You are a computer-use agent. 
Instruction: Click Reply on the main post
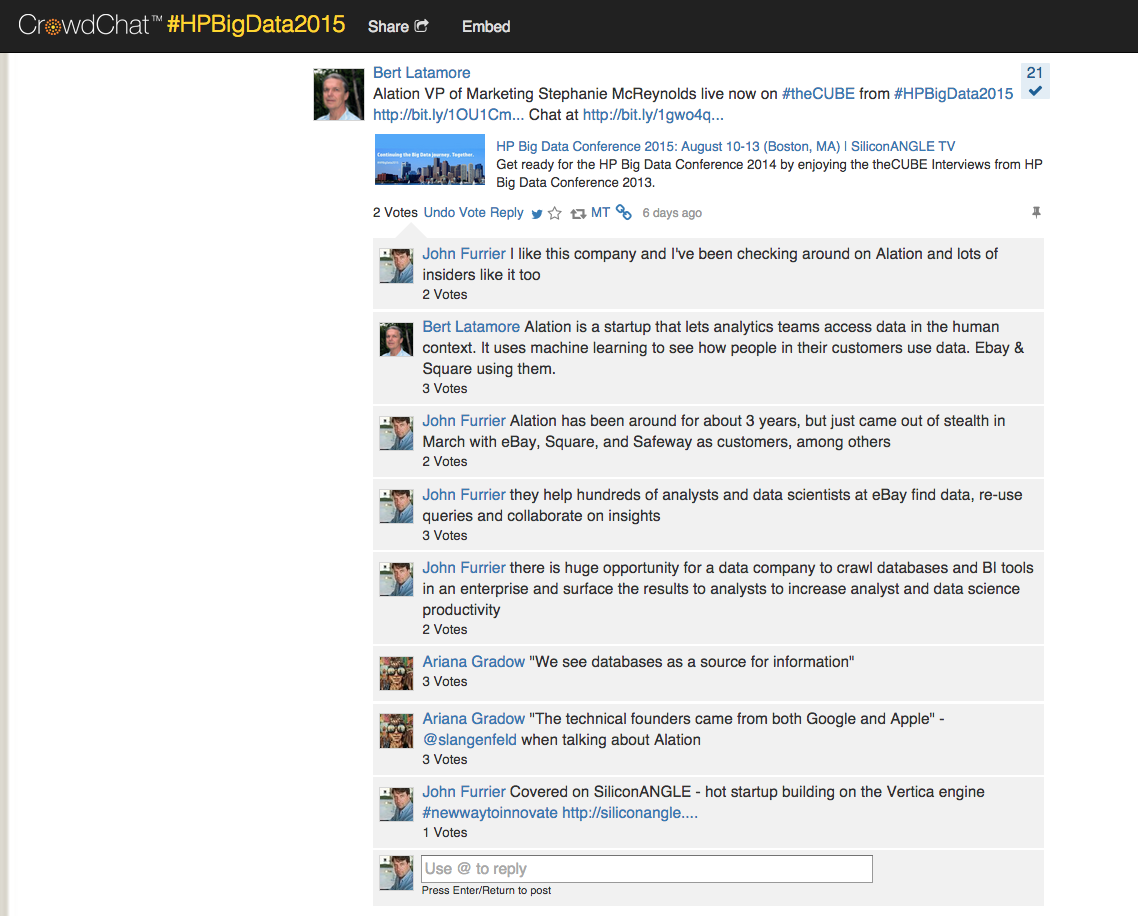coord(507,213)
